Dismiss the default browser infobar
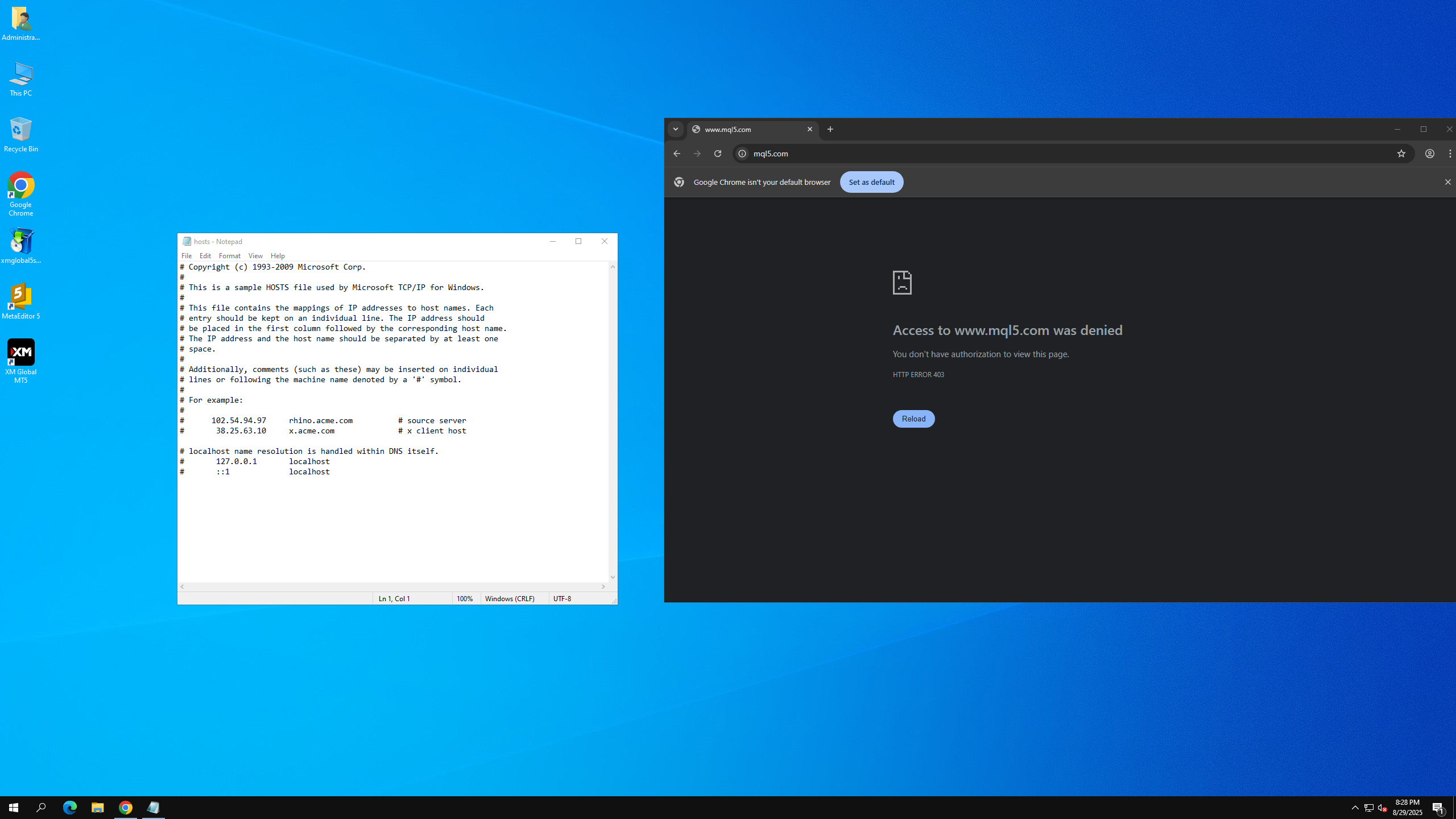The width and height of the screenshot is (1456, 819). click(1447, 182)
